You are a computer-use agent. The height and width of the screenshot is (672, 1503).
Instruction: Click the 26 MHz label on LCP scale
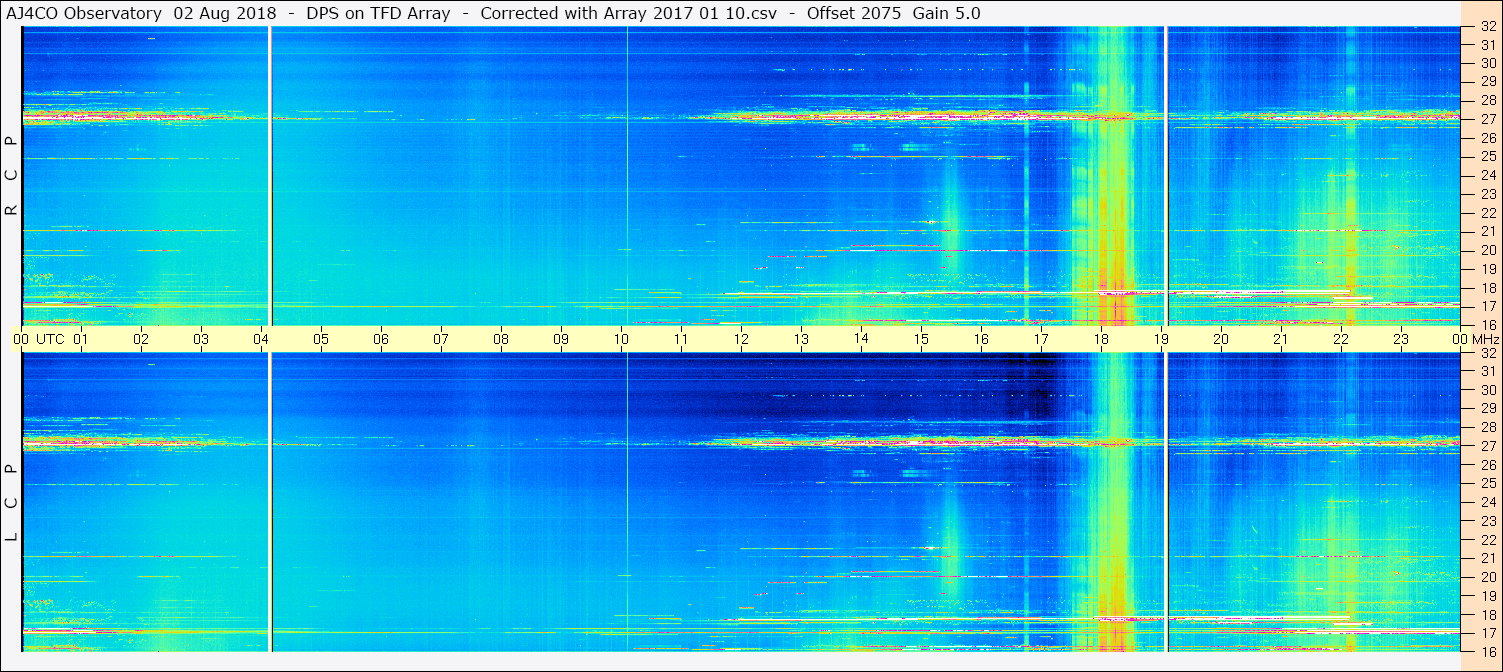[x=1488, y=465]
